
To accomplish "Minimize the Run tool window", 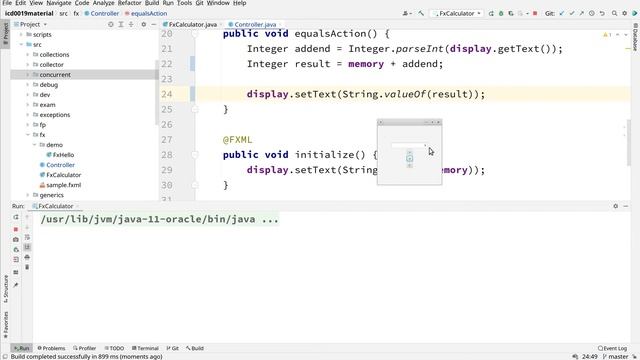I will pyautogui.click(x=626, y=206).
